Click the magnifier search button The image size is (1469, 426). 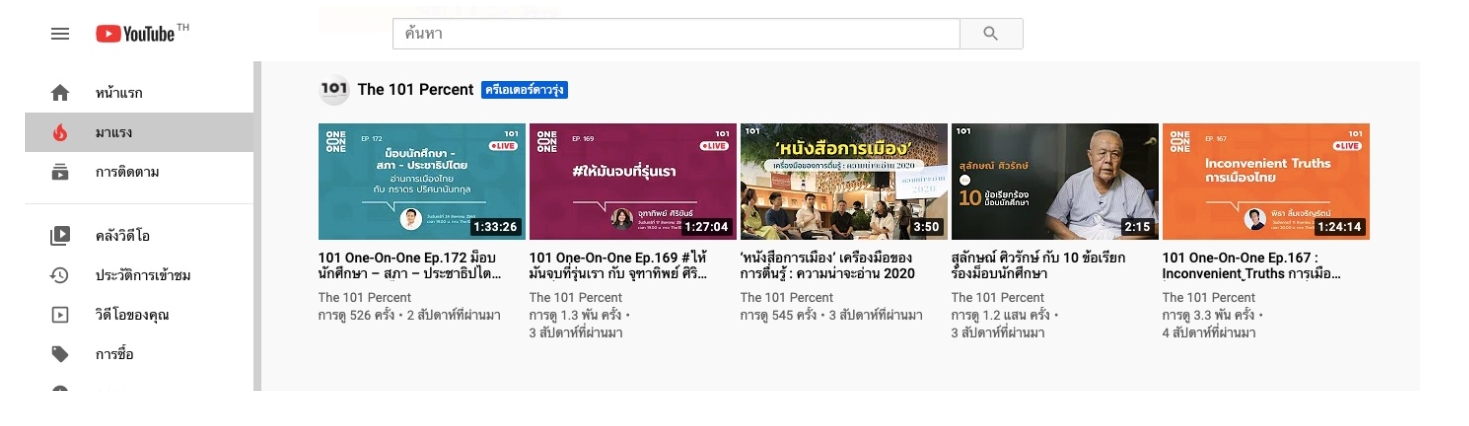tap(991, 33)
